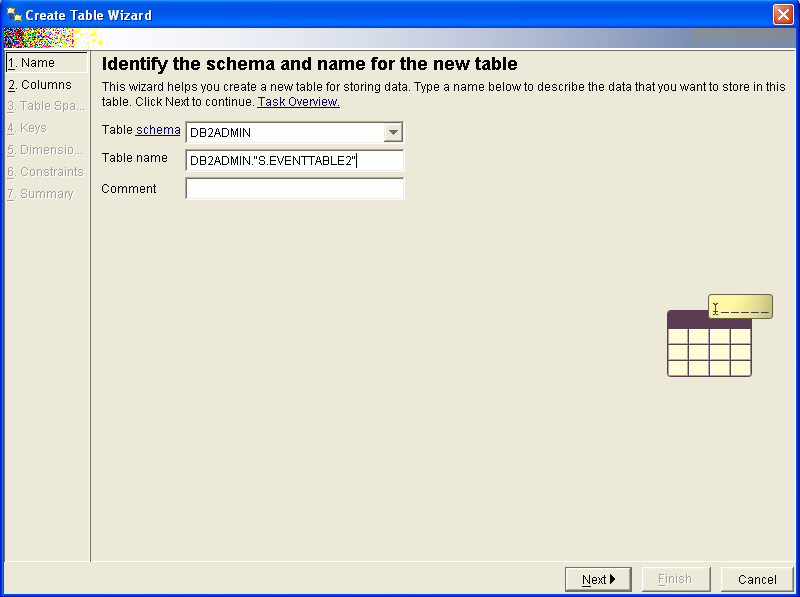Open the 3. Table Spa... step
Image resolution: width=800 pixels, height=597 pixels.
46,106
